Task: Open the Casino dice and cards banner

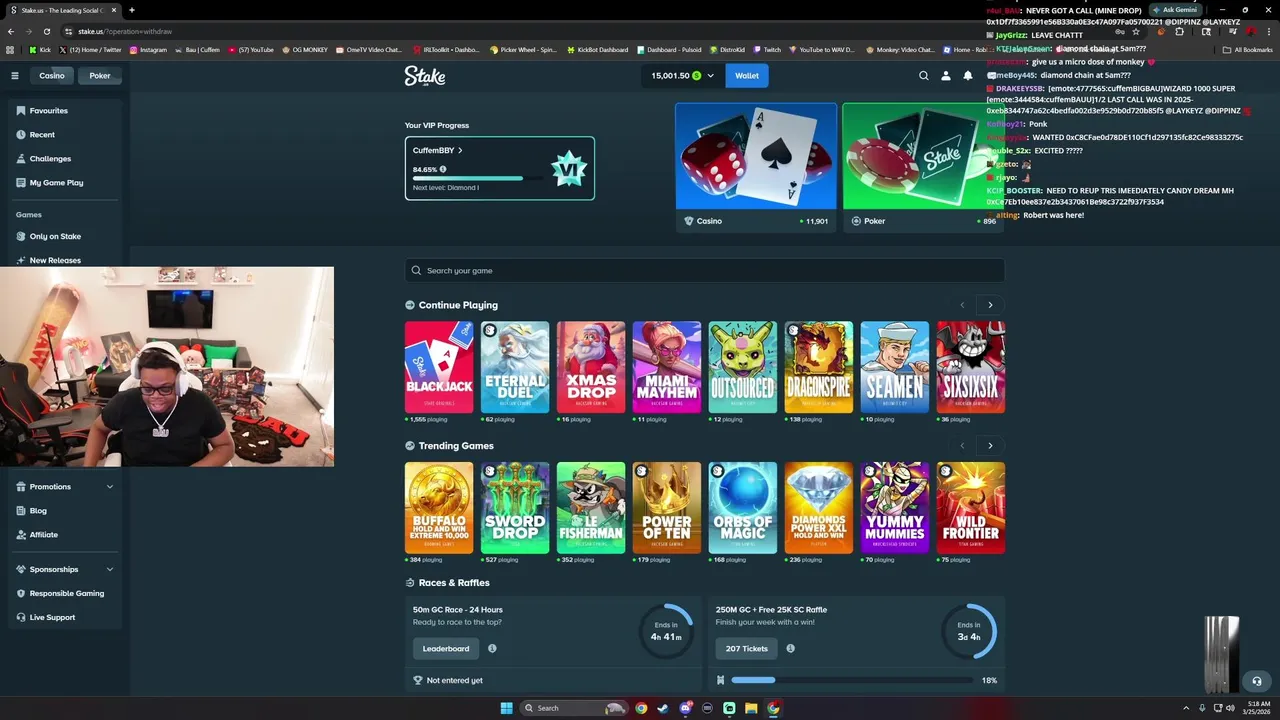Action: (x=757, y=167)
